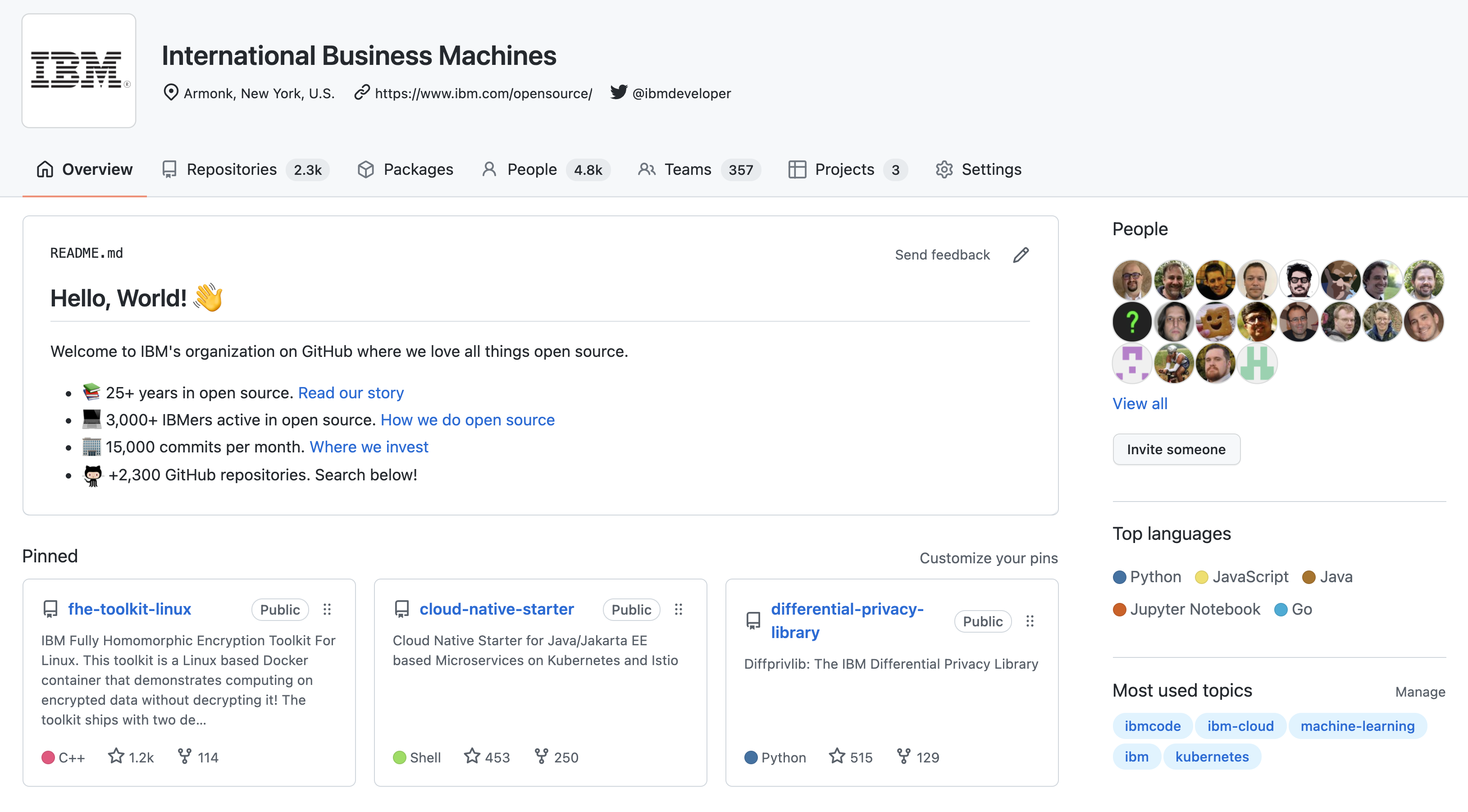
Task: Click the 357 teams counter badge
Action: coord(740,170)
